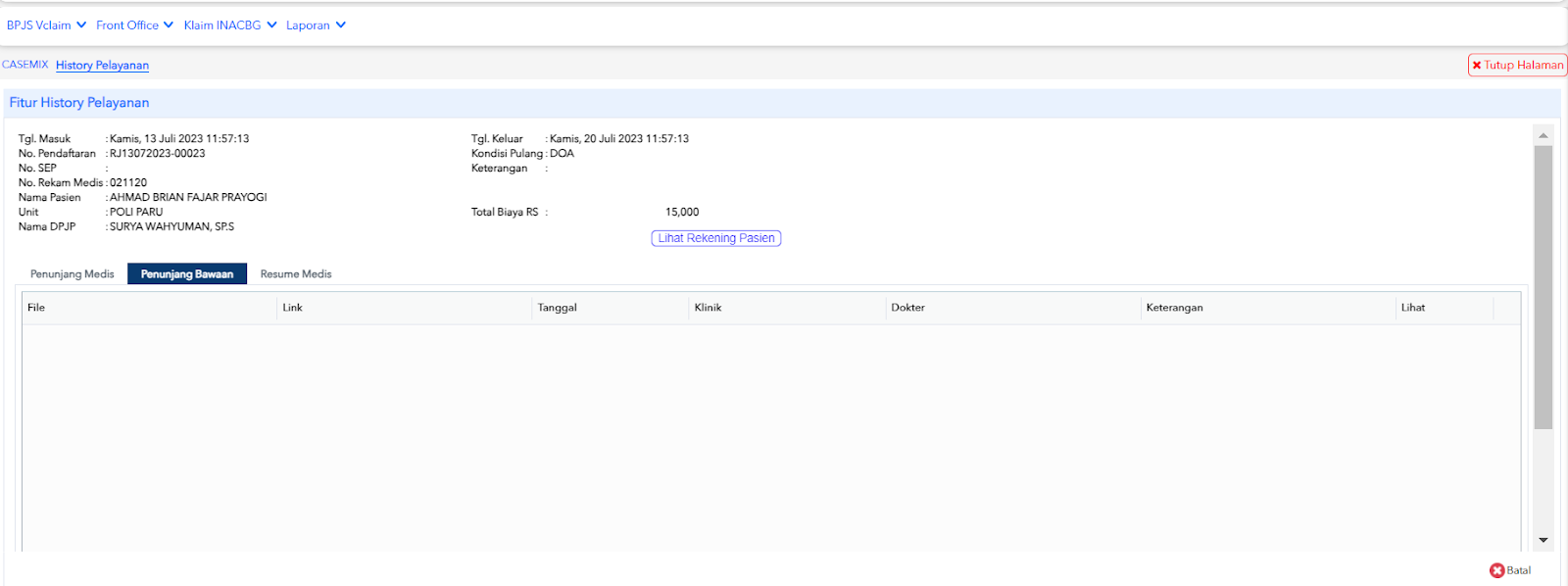Open the History Pelayanan breadcrumb link
1568x586 pixels.
[102, 66]
